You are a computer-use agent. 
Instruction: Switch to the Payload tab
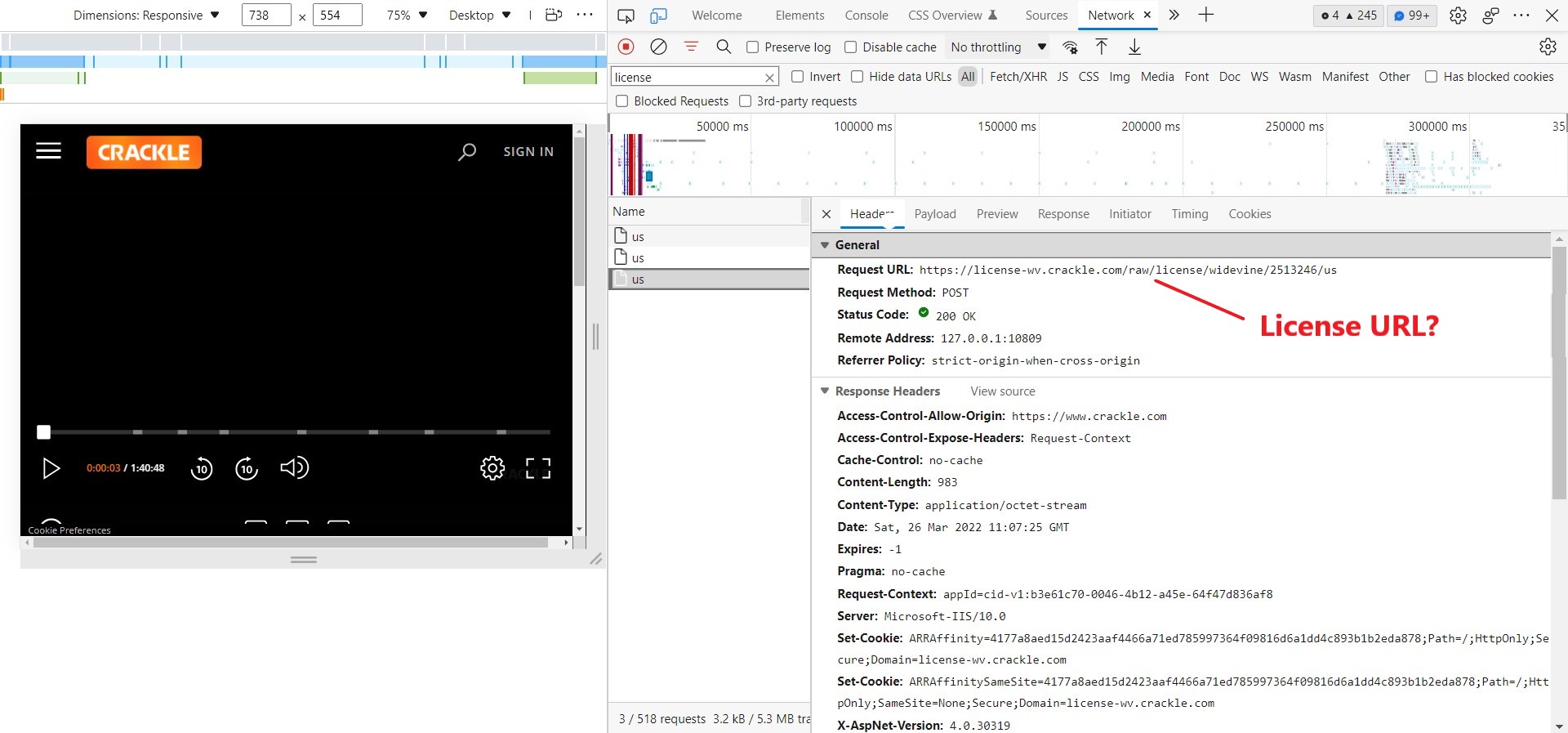[x=935, y=214]
